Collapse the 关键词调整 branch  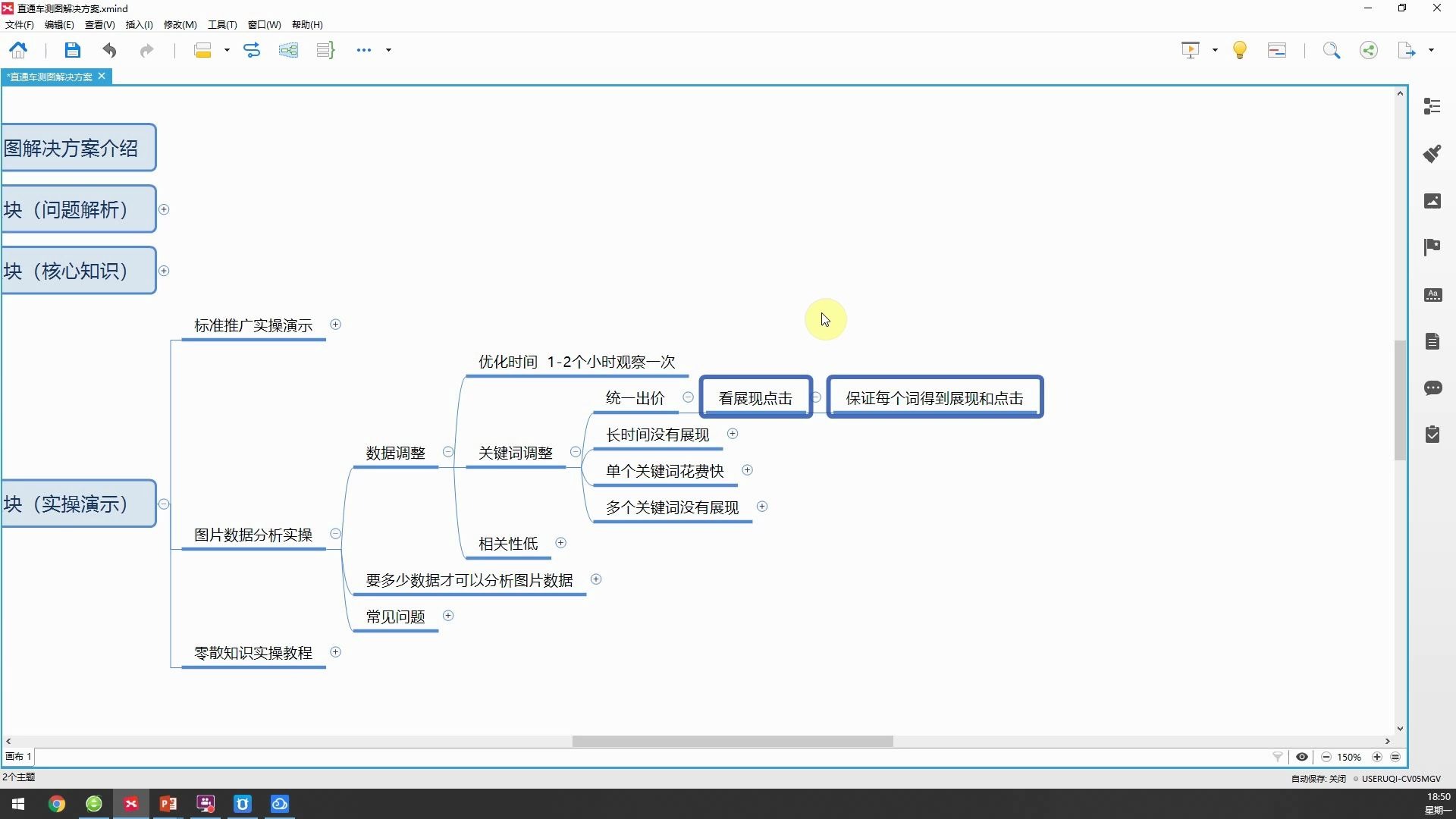click(x=576, y=451)
